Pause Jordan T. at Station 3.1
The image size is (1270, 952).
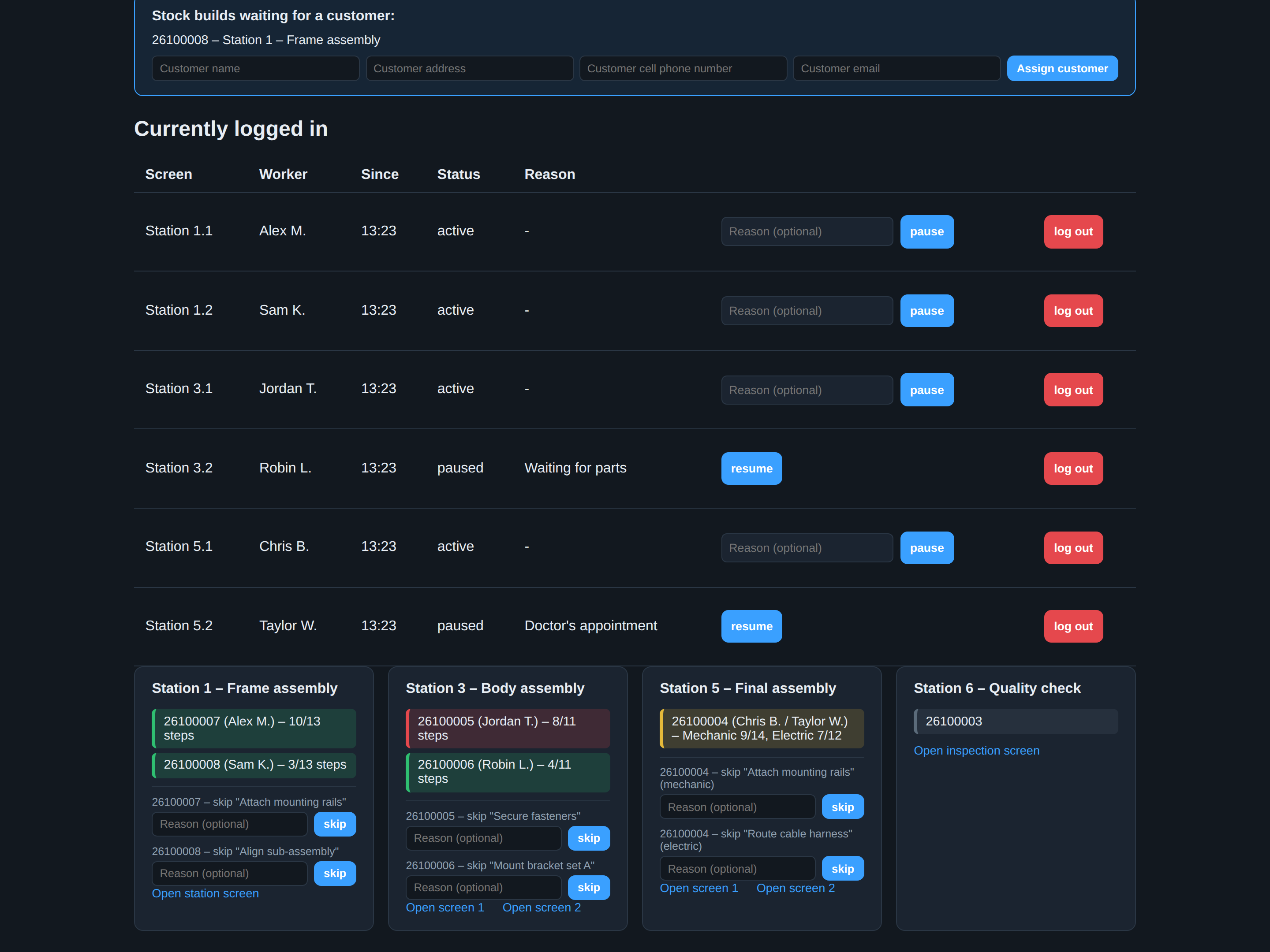coord(926,390)
